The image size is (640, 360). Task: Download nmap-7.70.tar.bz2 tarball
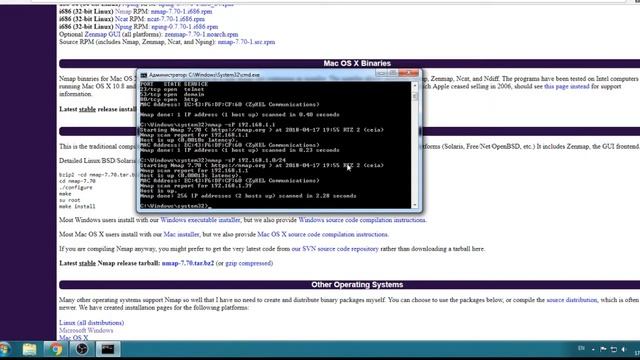point(188,263)
